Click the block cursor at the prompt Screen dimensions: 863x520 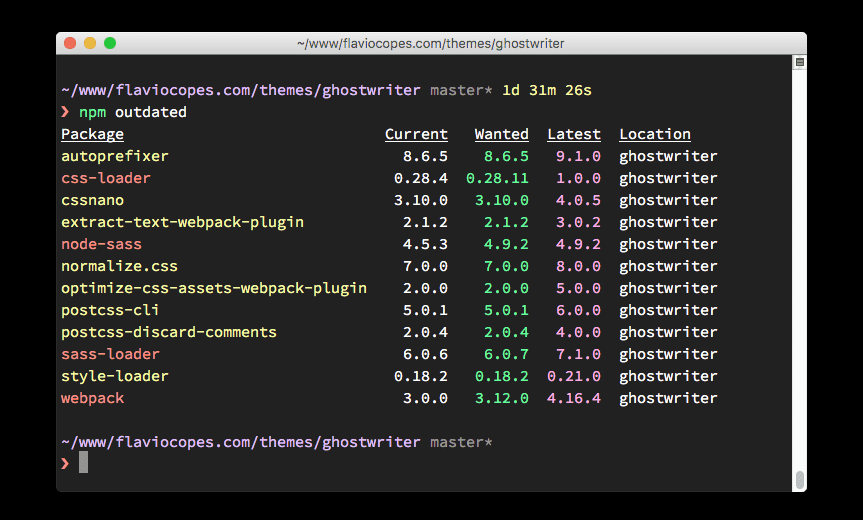tap(83, 462)
